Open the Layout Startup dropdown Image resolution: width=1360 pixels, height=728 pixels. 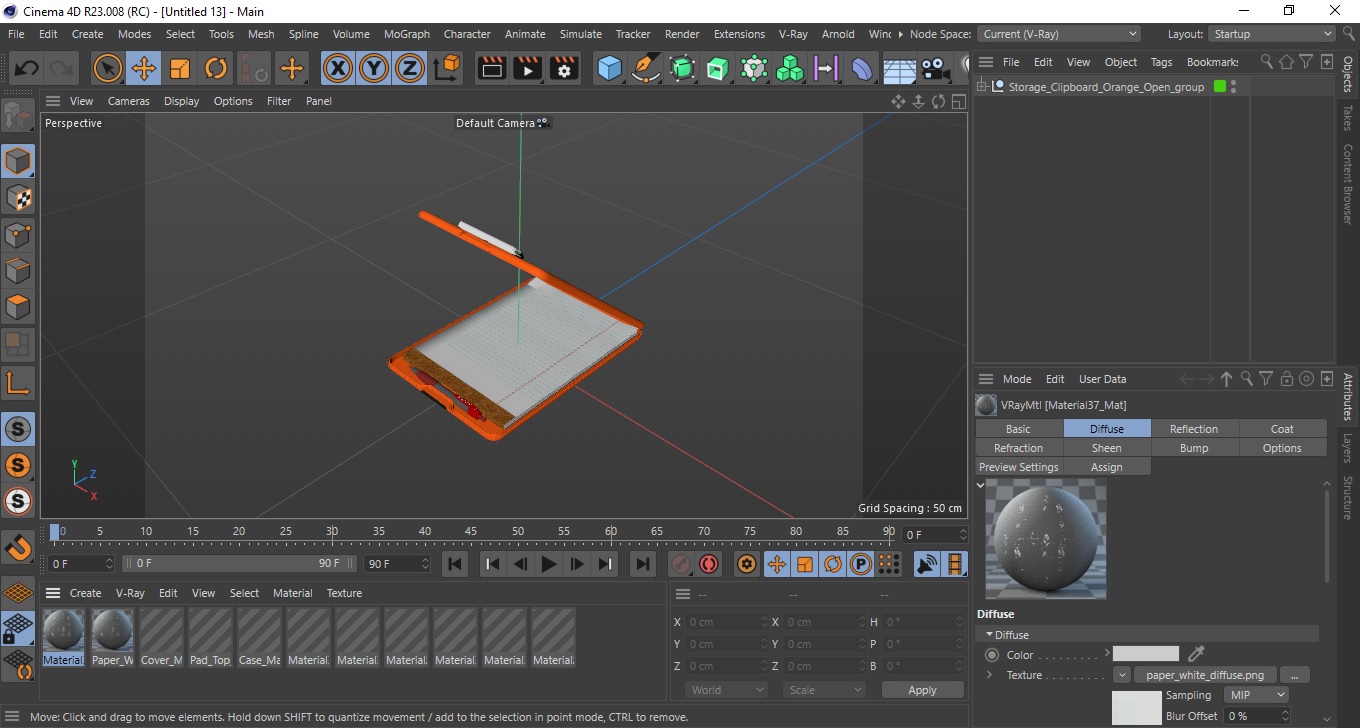pyautogui.click(x=1272, y=34)
